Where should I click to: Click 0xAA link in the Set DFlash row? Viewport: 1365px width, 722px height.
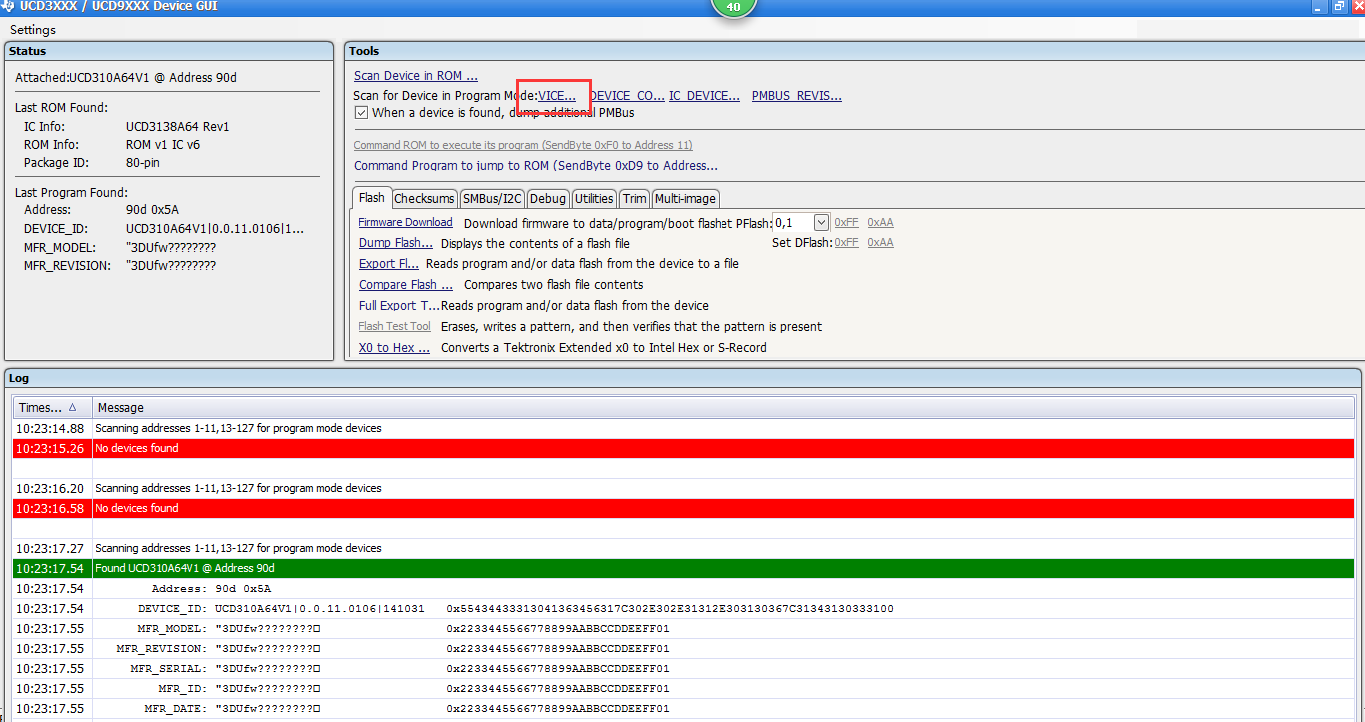click(x=880, y=242)
